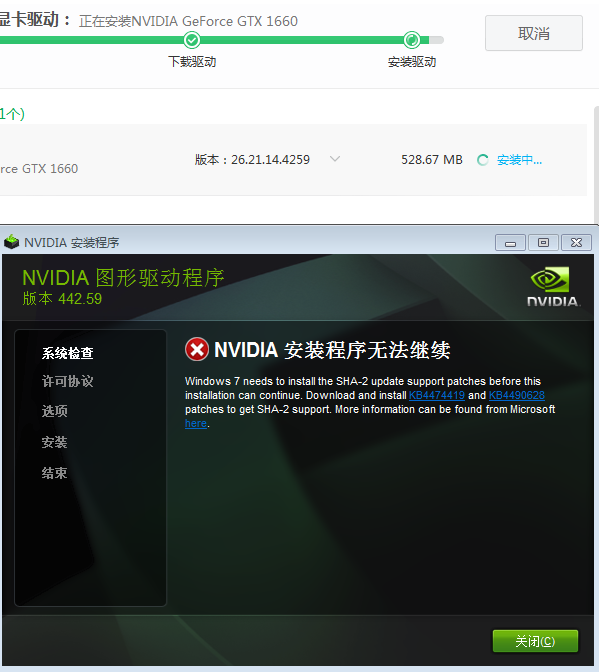
Task: Select the 结束 step in sidebar
Action: click(54, 473)
